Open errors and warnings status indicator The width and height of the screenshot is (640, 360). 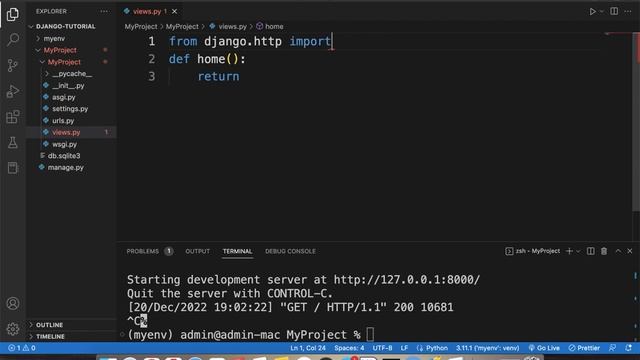(x=22, y=348)
